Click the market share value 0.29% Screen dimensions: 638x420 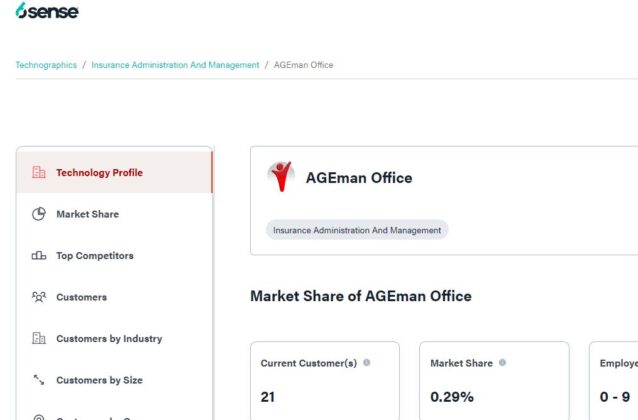click(452, 397)
